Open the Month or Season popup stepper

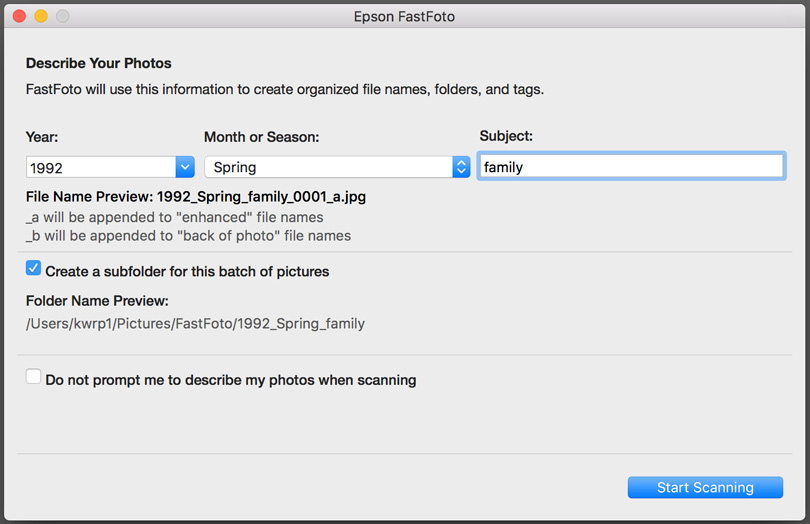(461, 167)
